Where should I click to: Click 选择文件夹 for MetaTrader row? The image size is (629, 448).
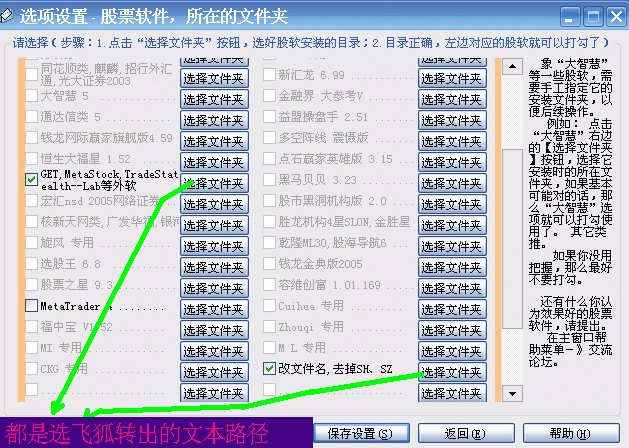(x=214, y=309)
